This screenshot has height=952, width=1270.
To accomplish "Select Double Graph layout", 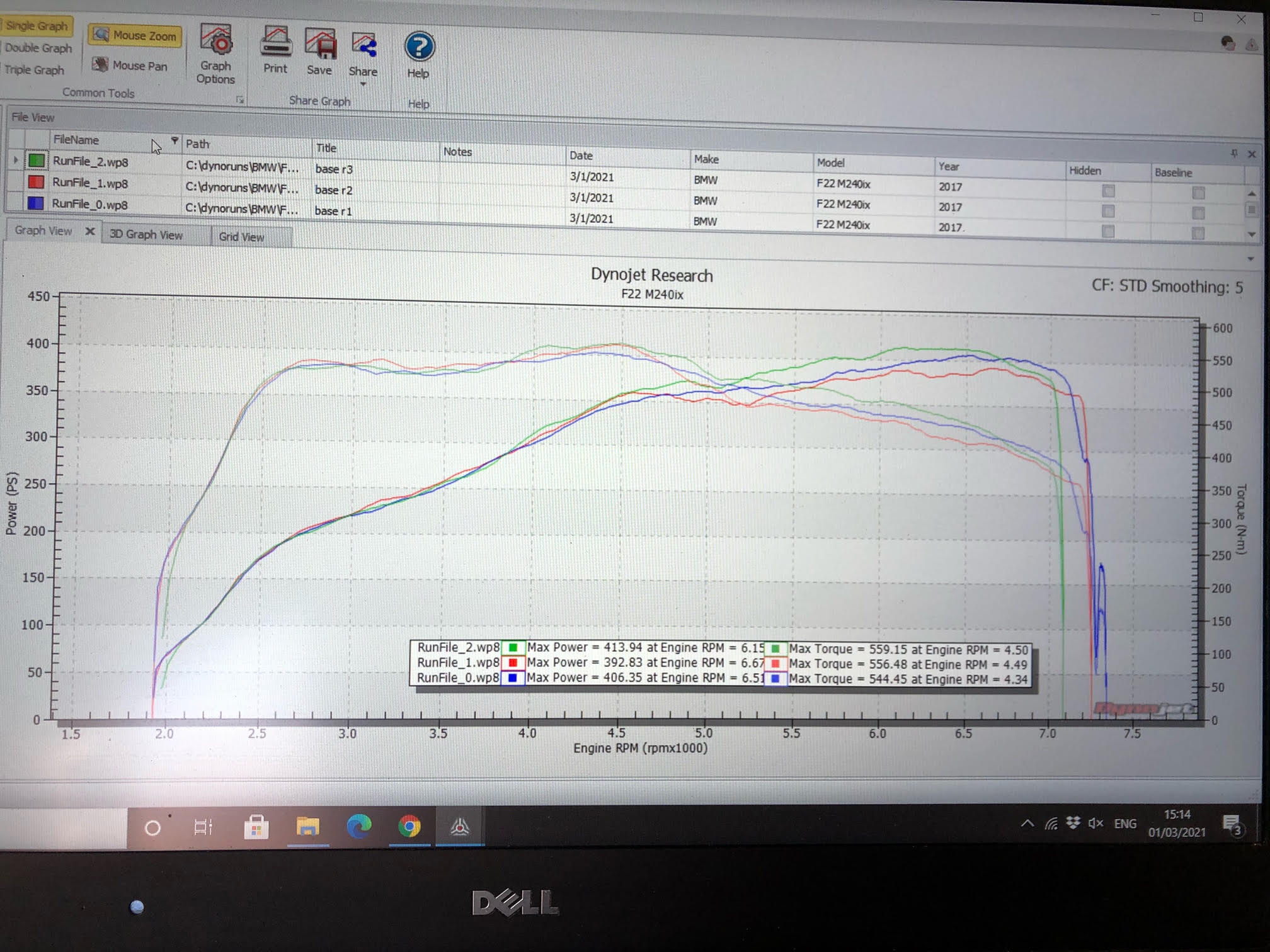I will point(38,48).
